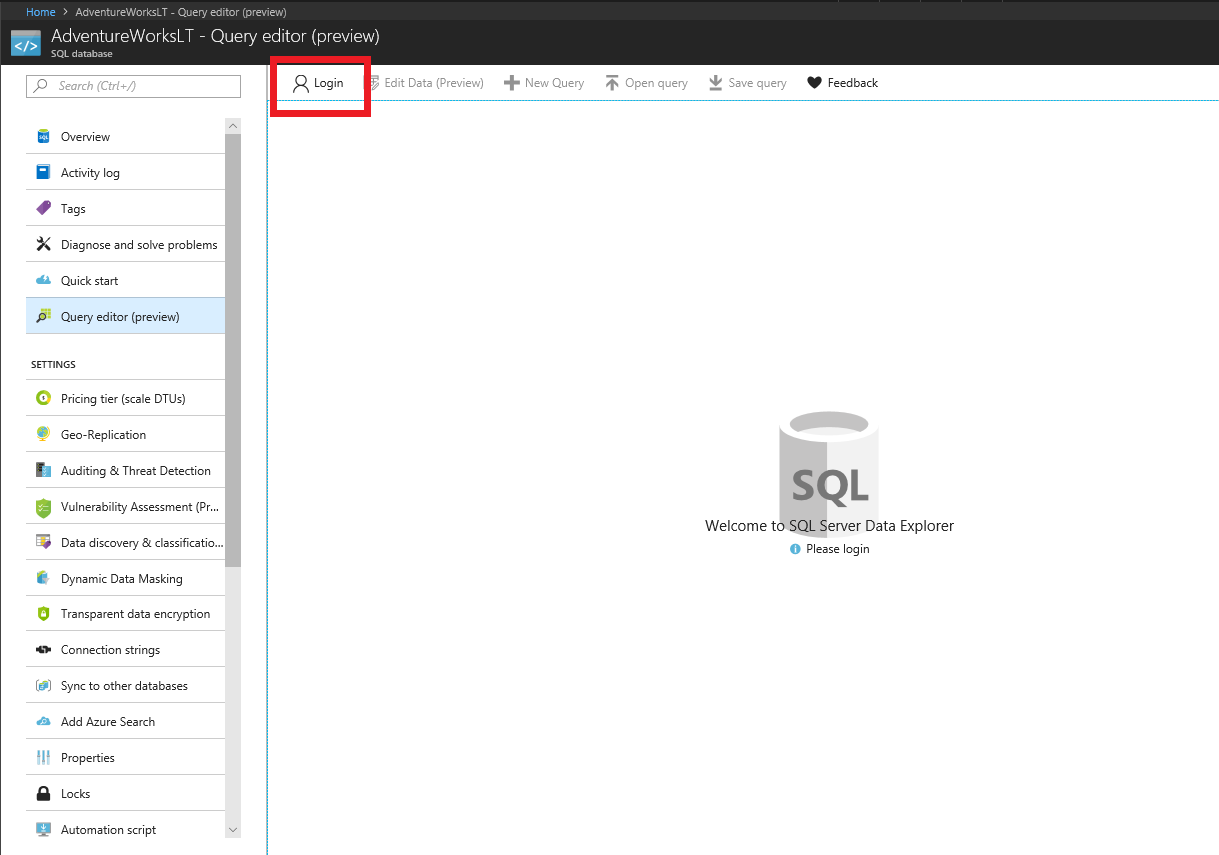This screenshot has width=1219, height=855.
Task: Click the New Query plus icon
Action: tap(511, 83)
